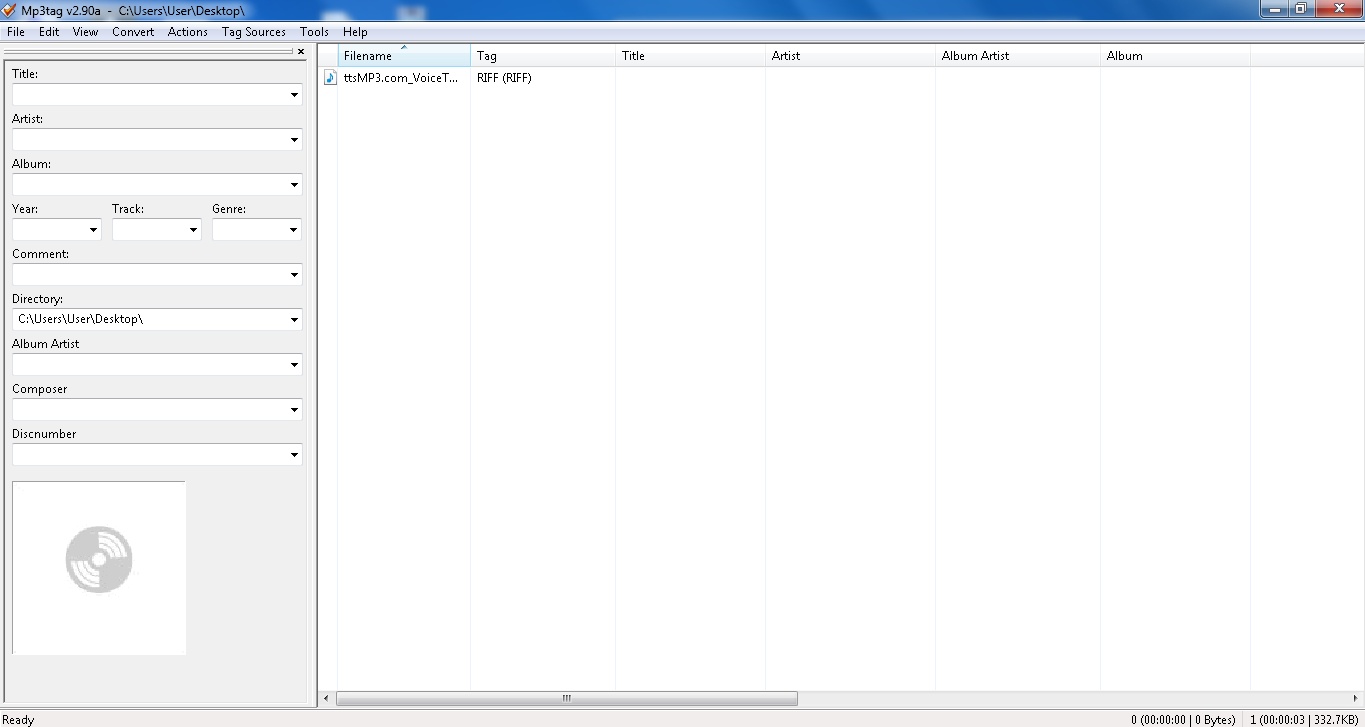
Task: Sort by the Tag column header
Action: [543, 56]
